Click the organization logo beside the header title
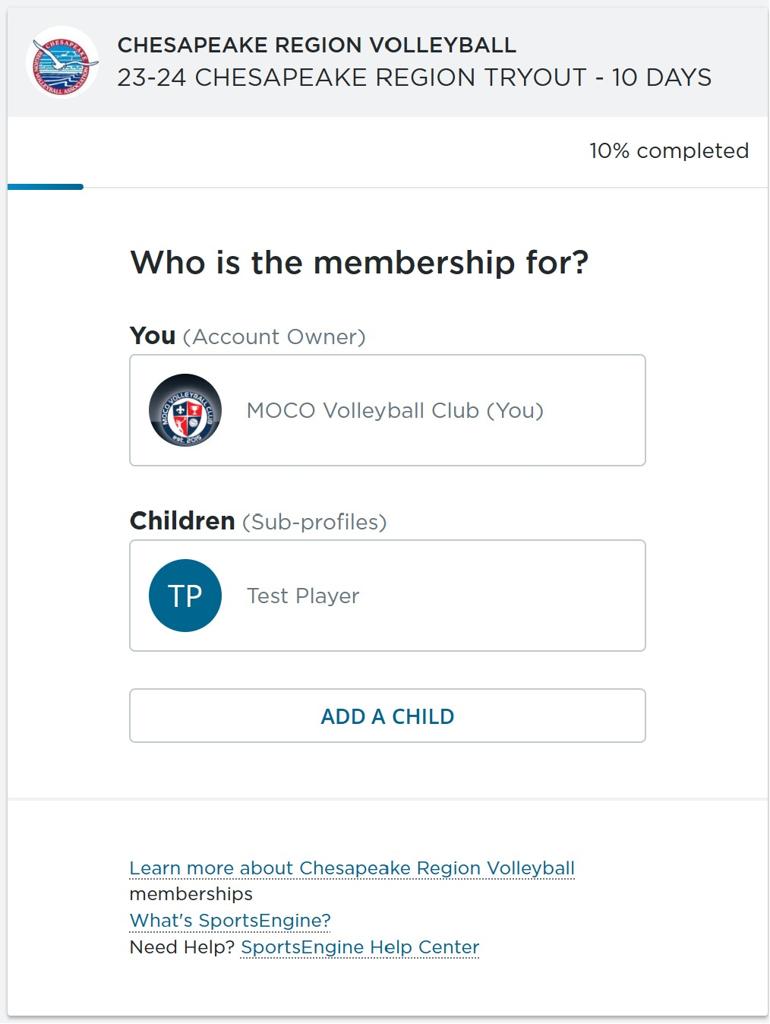 point(62,60)
